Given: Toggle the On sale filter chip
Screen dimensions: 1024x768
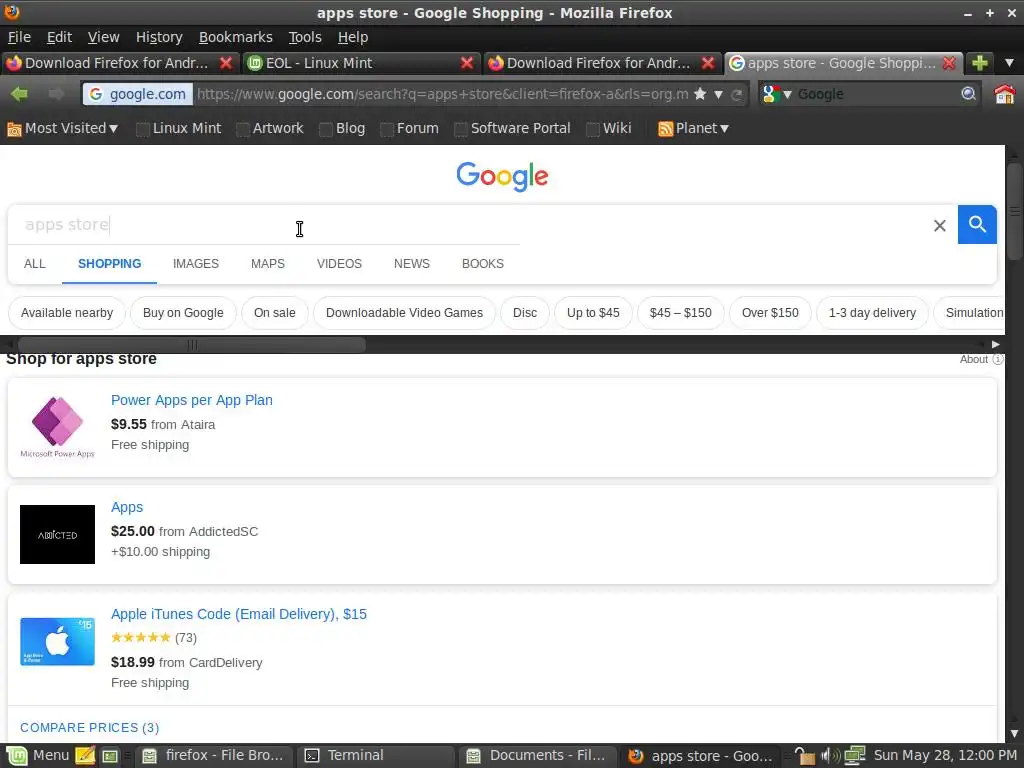Looking at the screenshot, I should coord(274,313).
